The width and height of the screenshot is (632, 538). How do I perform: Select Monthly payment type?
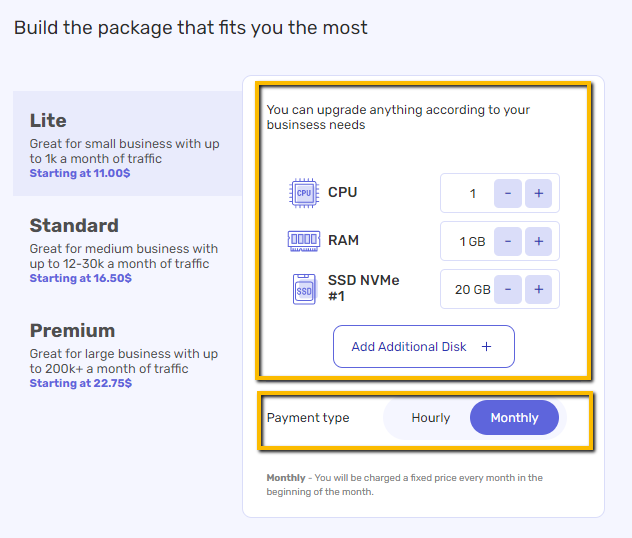tap(514, 418)
